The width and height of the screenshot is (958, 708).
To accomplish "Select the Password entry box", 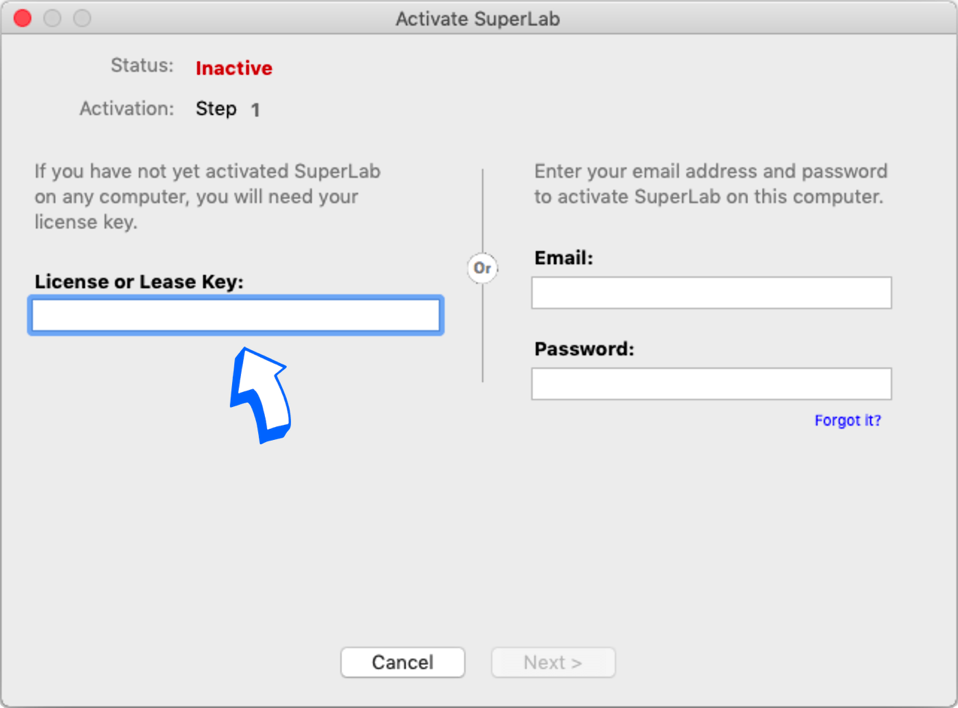I will point(711,384).
